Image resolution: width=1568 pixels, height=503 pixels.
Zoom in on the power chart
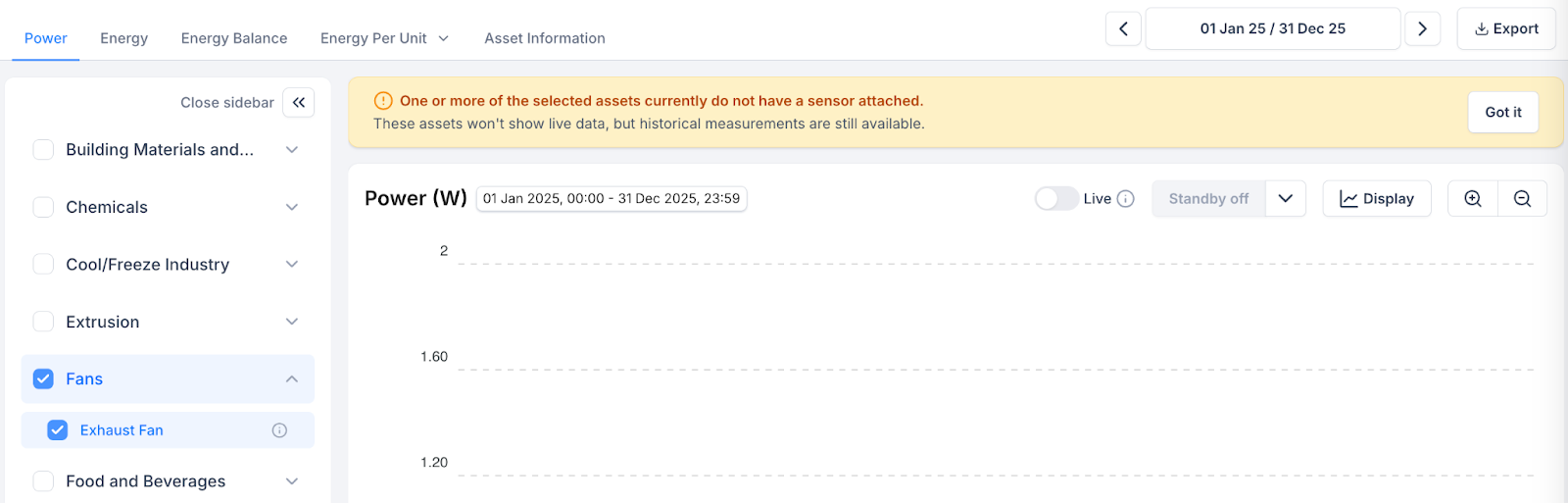pos(1472,198)
